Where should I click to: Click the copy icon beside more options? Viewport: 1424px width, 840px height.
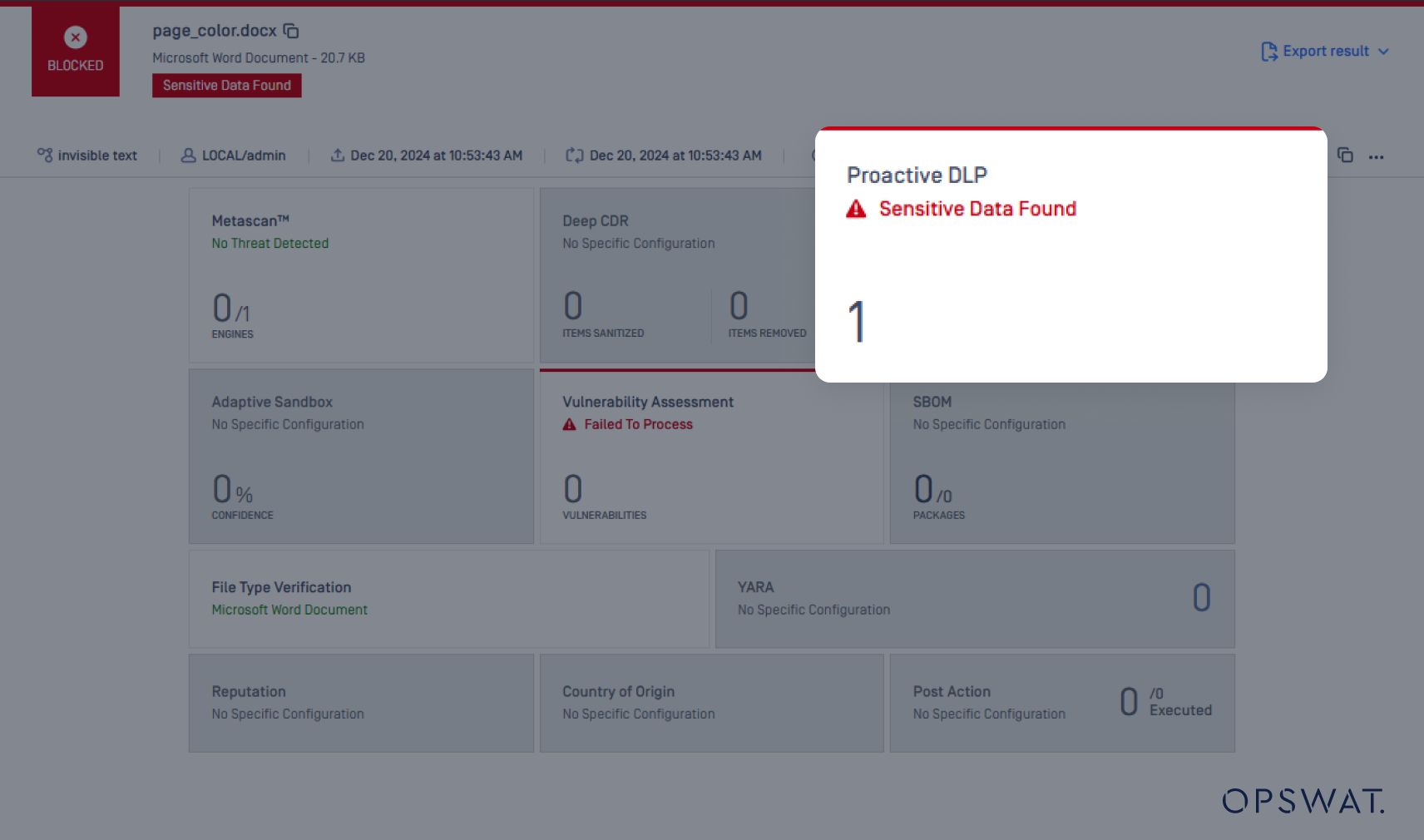[1345, 156]
